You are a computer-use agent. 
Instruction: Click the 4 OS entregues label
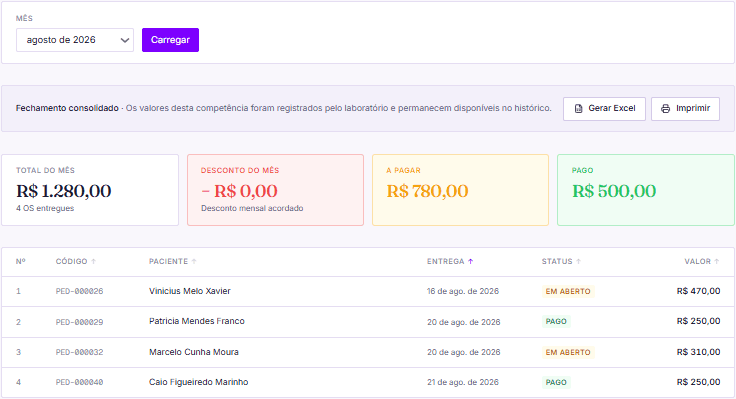point(45,208)
